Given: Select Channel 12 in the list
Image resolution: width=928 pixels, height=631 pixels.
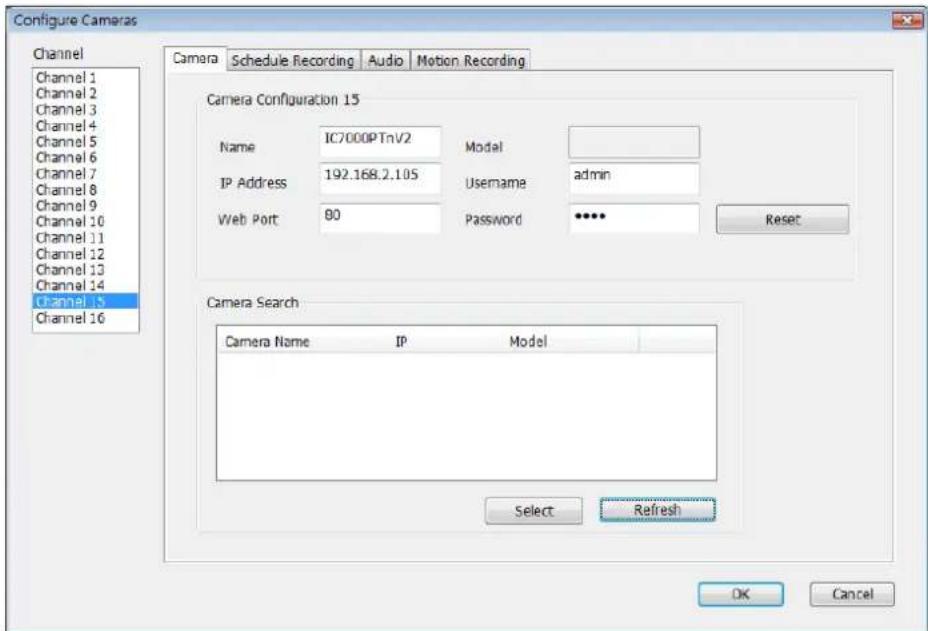Looking at the screenshot, I should [85, 253].
